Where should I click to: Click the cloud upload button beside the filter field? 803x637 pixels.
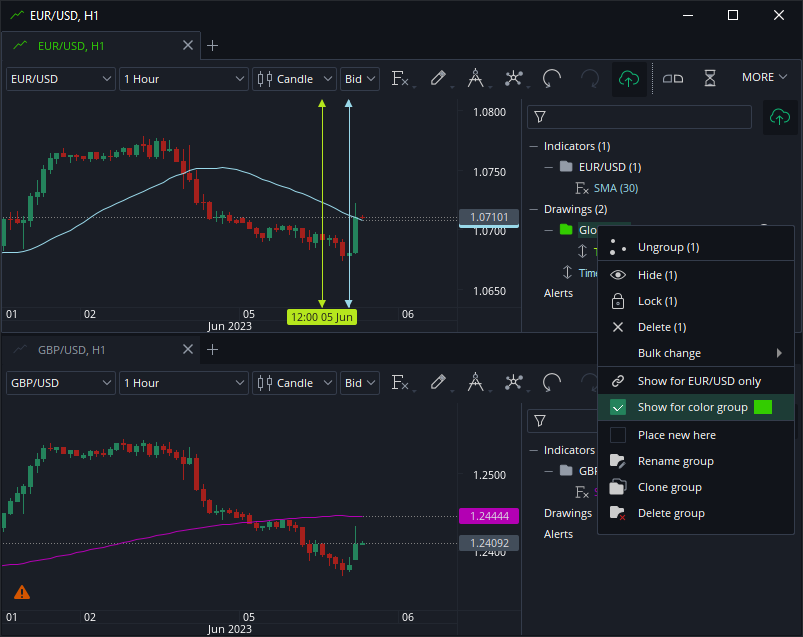coord(779,117)
